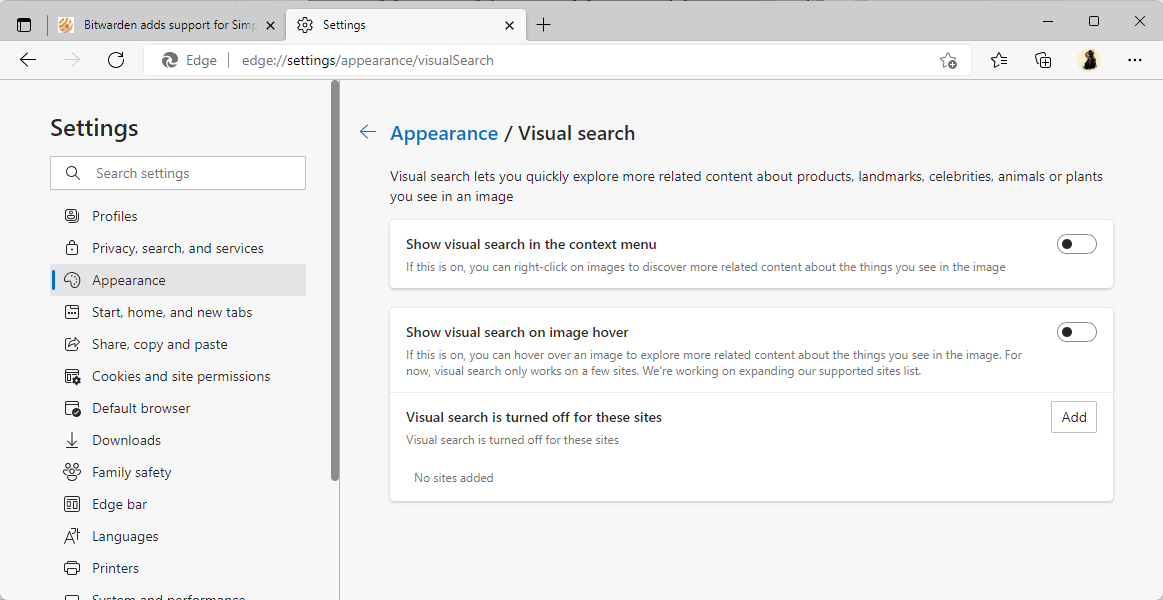
Task: Open the Settings and more menu
Action: tap(1134, 60)
